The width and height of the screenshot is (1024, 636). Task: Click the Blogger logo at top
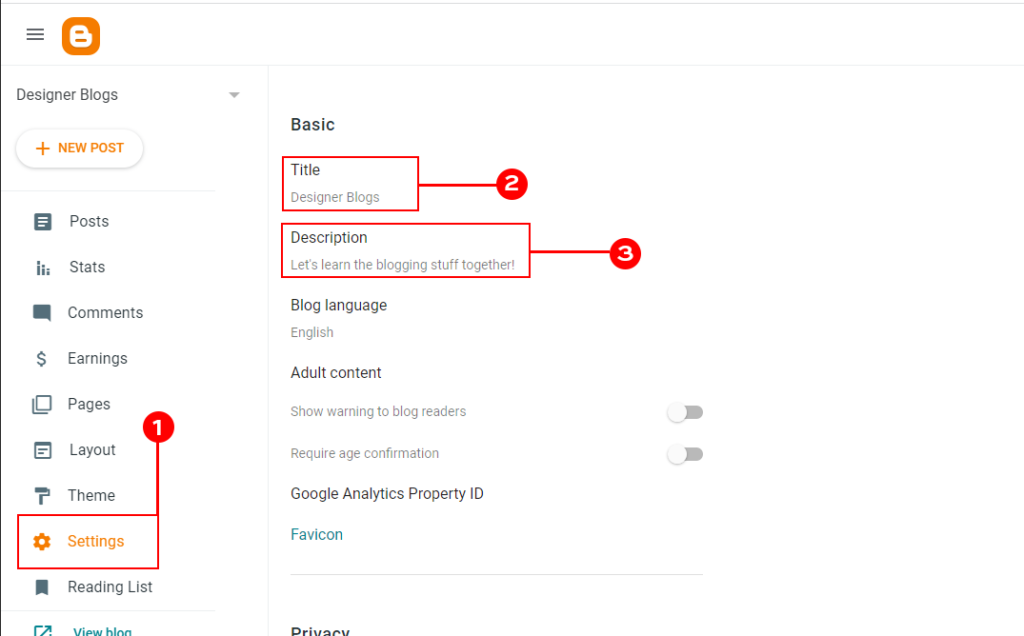point(81,35)
